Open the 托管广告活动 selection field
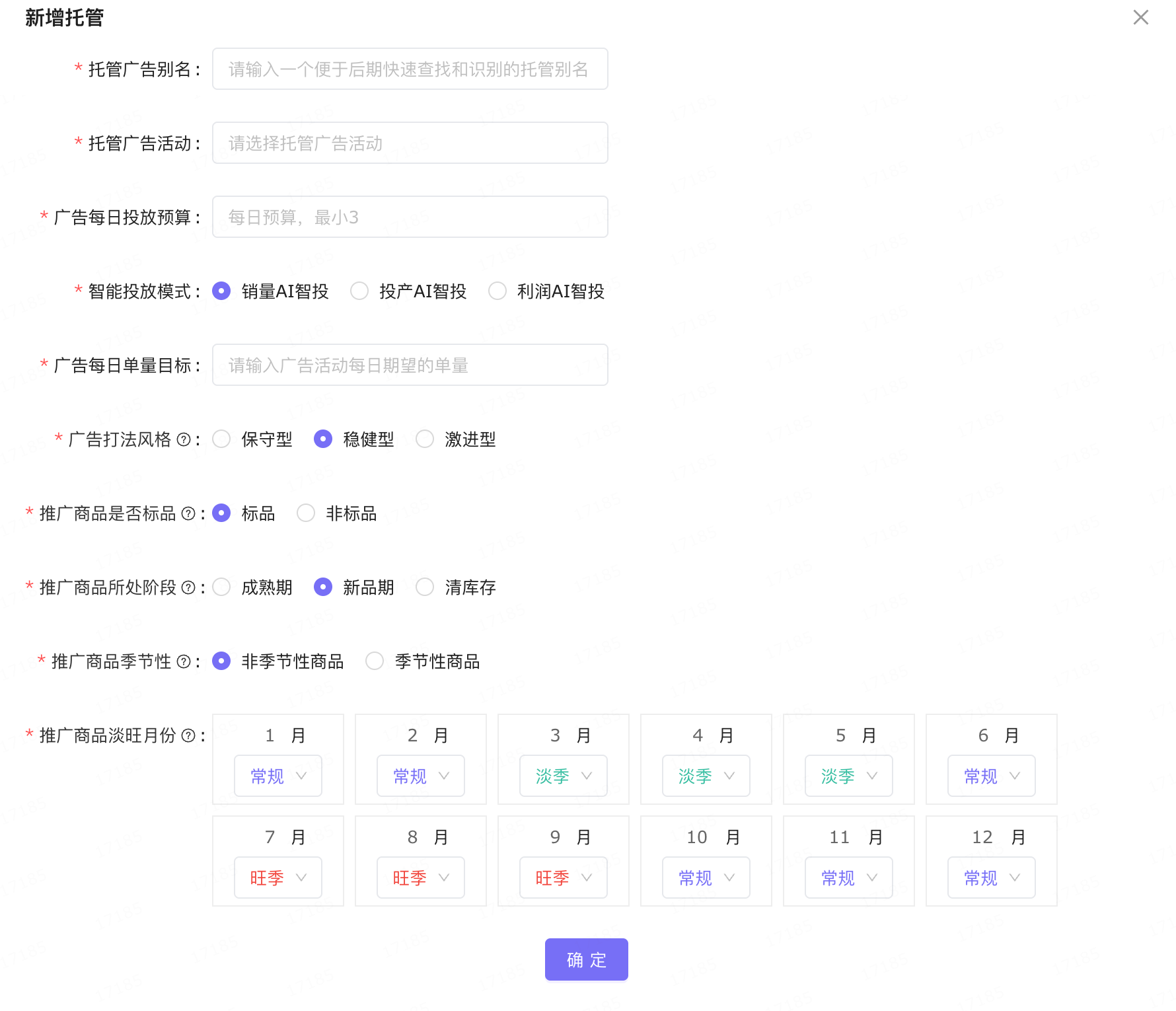Image resolution: width=1176 pixels, height=1011 pixels. pos(410,143)
